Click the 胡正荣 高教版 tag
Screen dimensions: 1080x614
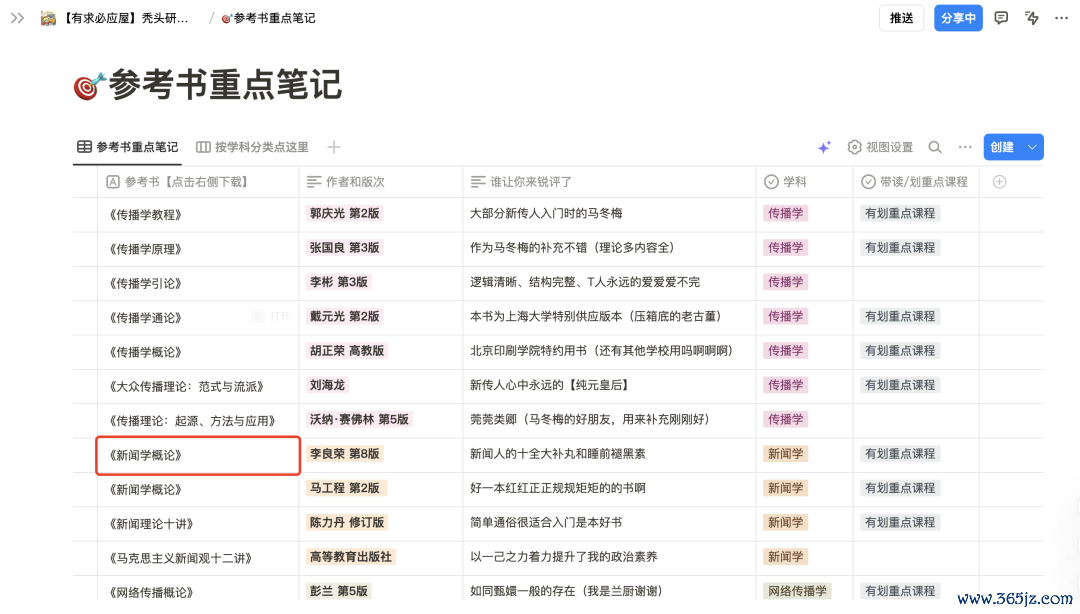[347, 351]
